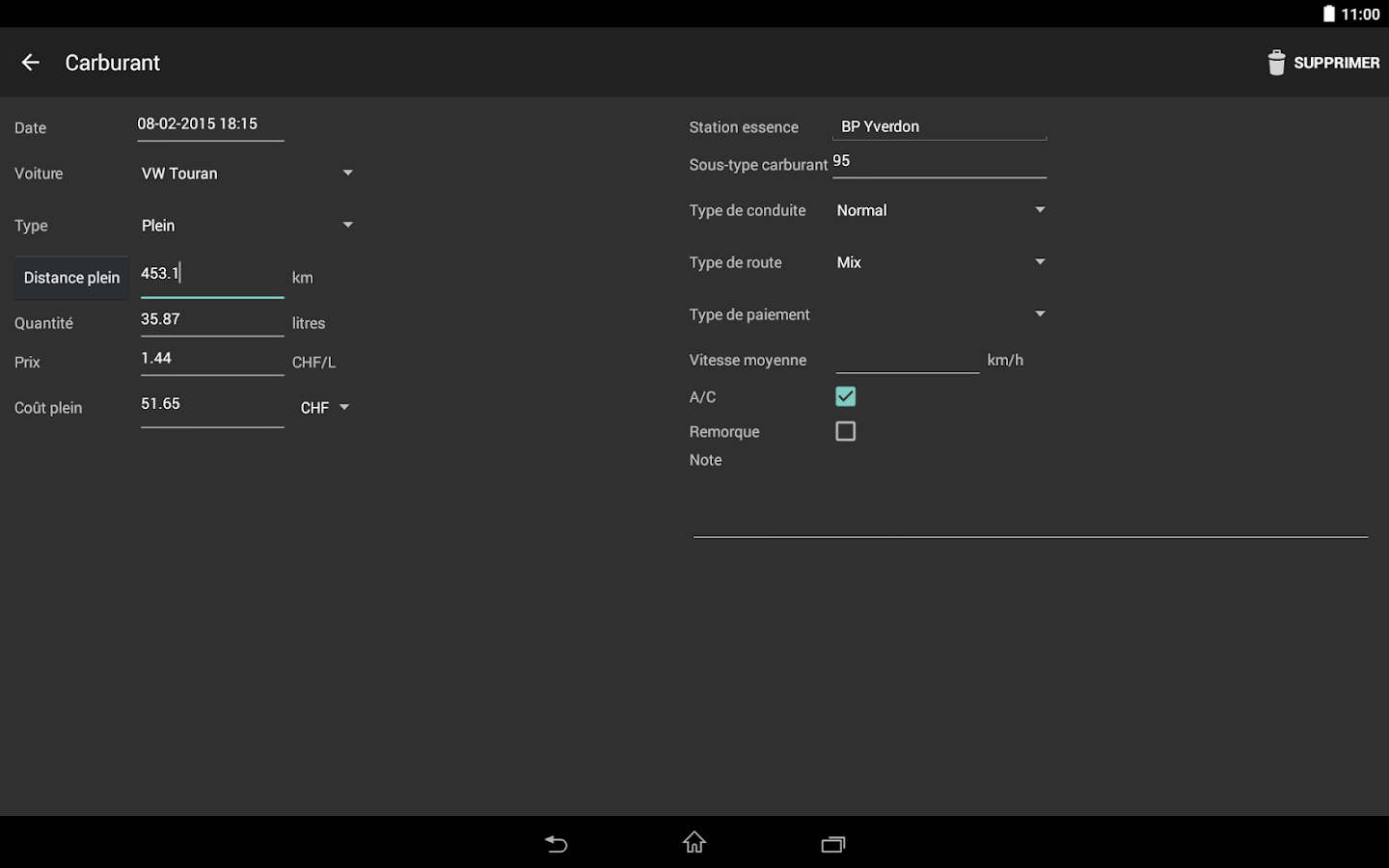
Task: Click the Distance plein button
Action: (71, 278)
